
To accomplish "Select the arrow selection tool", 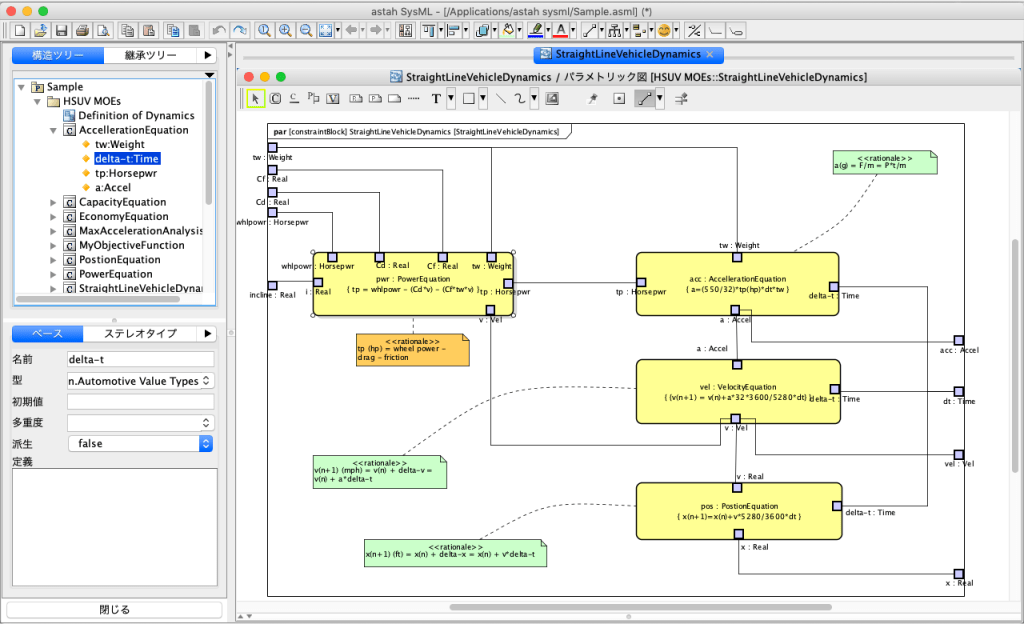I will [255, 98].
